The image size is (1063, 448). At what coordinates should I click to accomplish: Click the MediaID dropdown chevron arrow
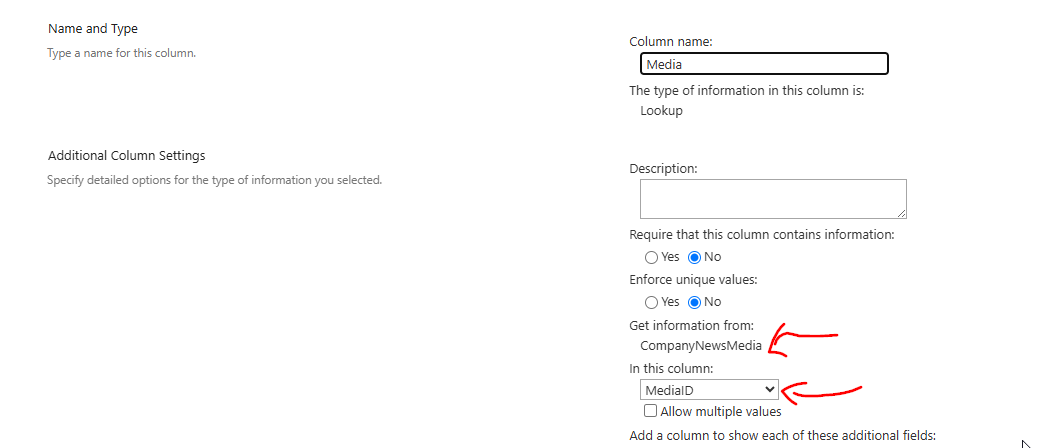point(769,390)
